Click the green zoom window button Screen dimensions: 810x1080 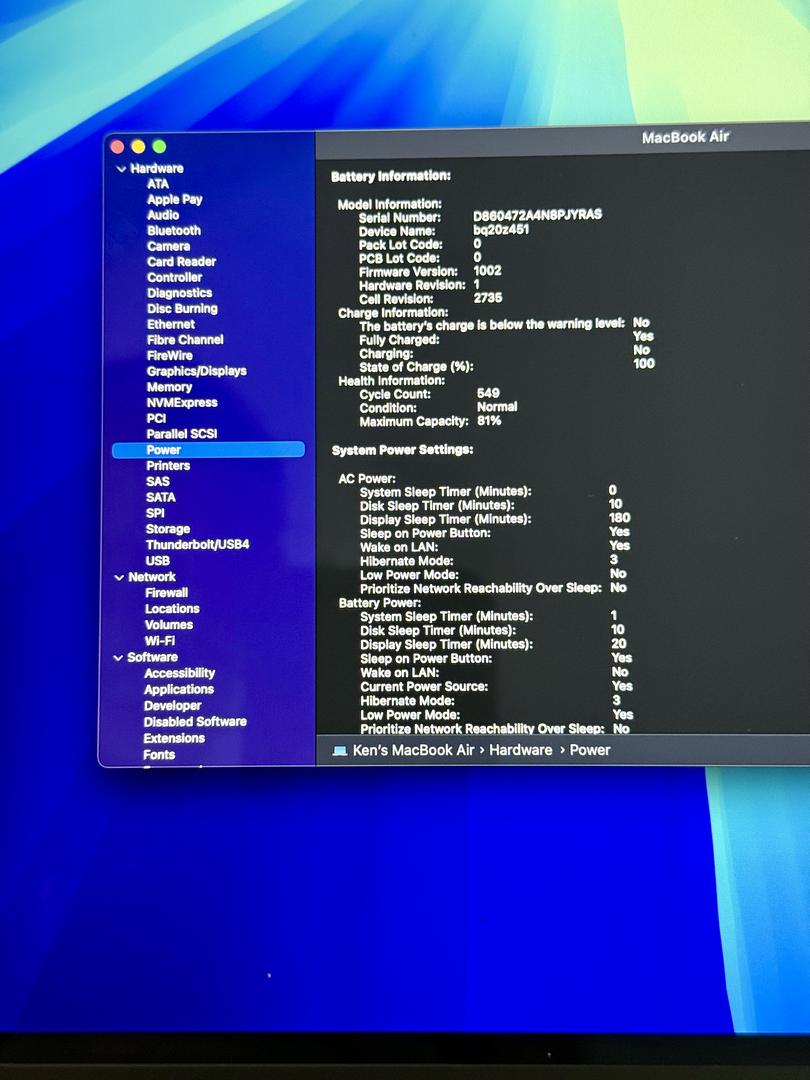pyautogui.click(x=159, y=147)
